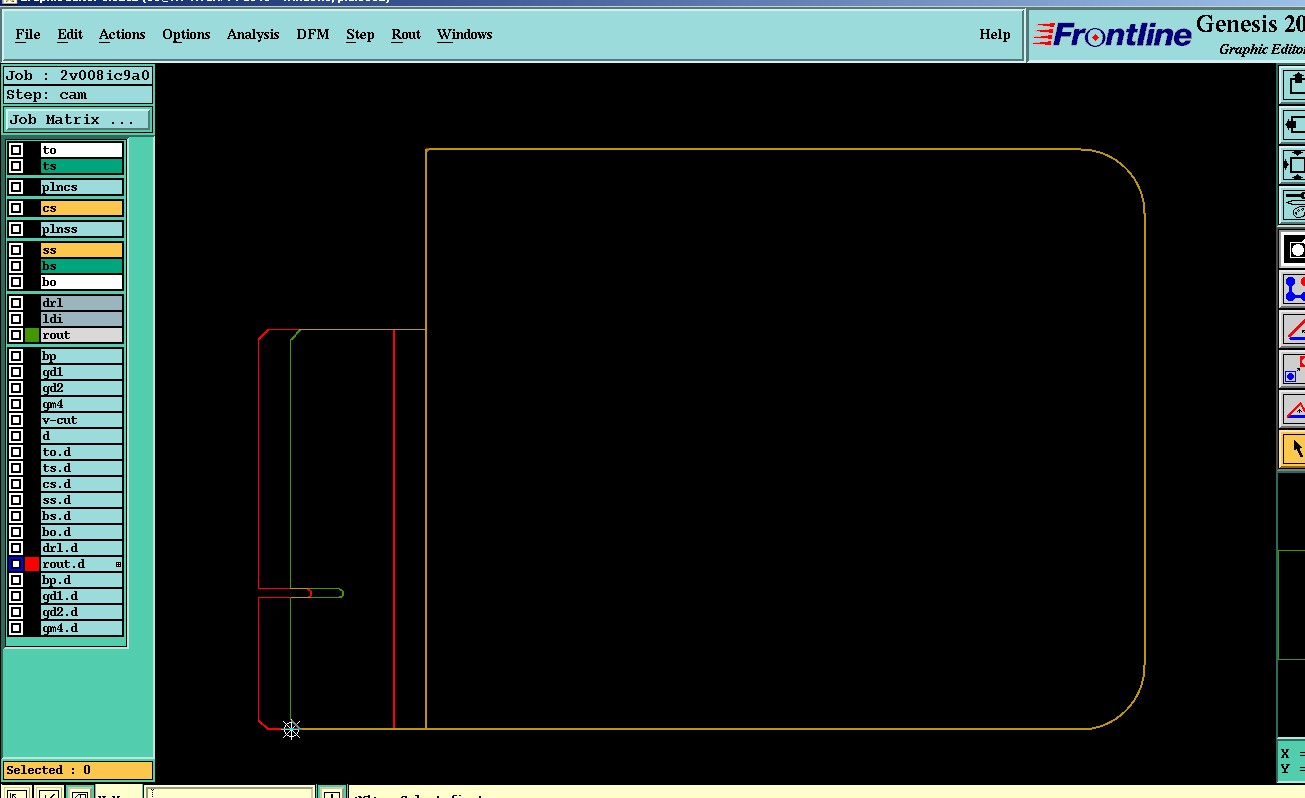Screen dimensions: 1305x798
Task: Toggle display checkbox for layer drl
Action: (16, 303)
